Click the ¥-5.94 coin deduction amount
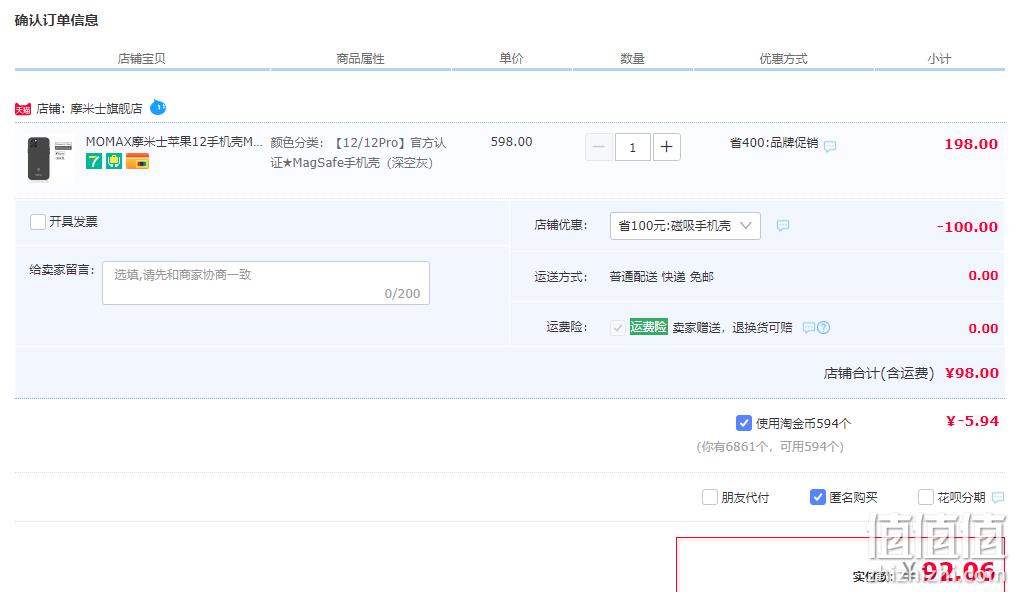The height and width of the screenshot is (592, 1016). (x=973, y=421)
